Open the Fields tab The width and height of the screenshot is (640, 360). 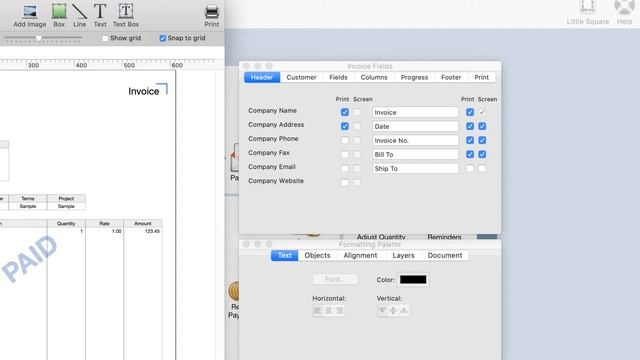coord(338,77)
